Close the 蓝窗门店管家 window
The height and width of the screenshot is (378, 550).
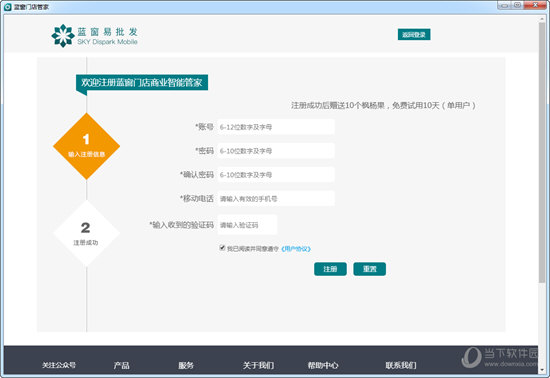click(535, 5)
